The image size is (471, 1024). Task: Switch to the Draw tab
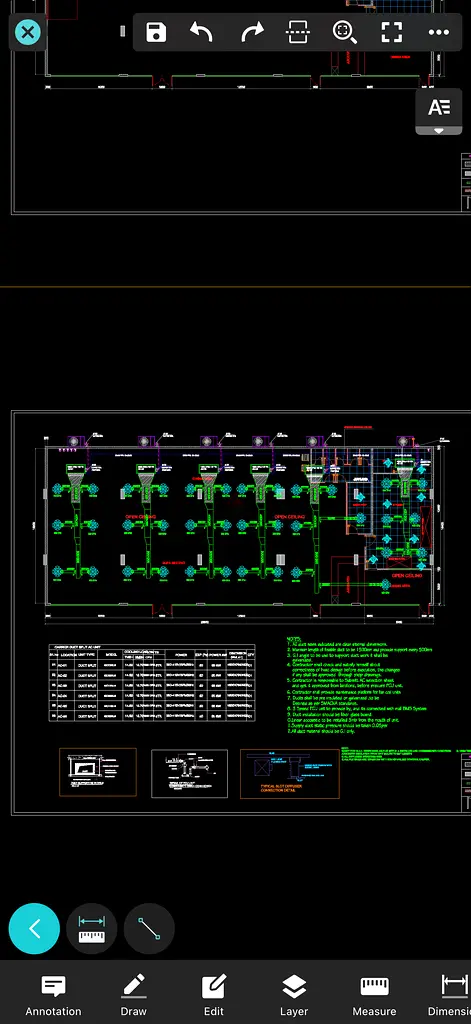(x=134, y=996)
